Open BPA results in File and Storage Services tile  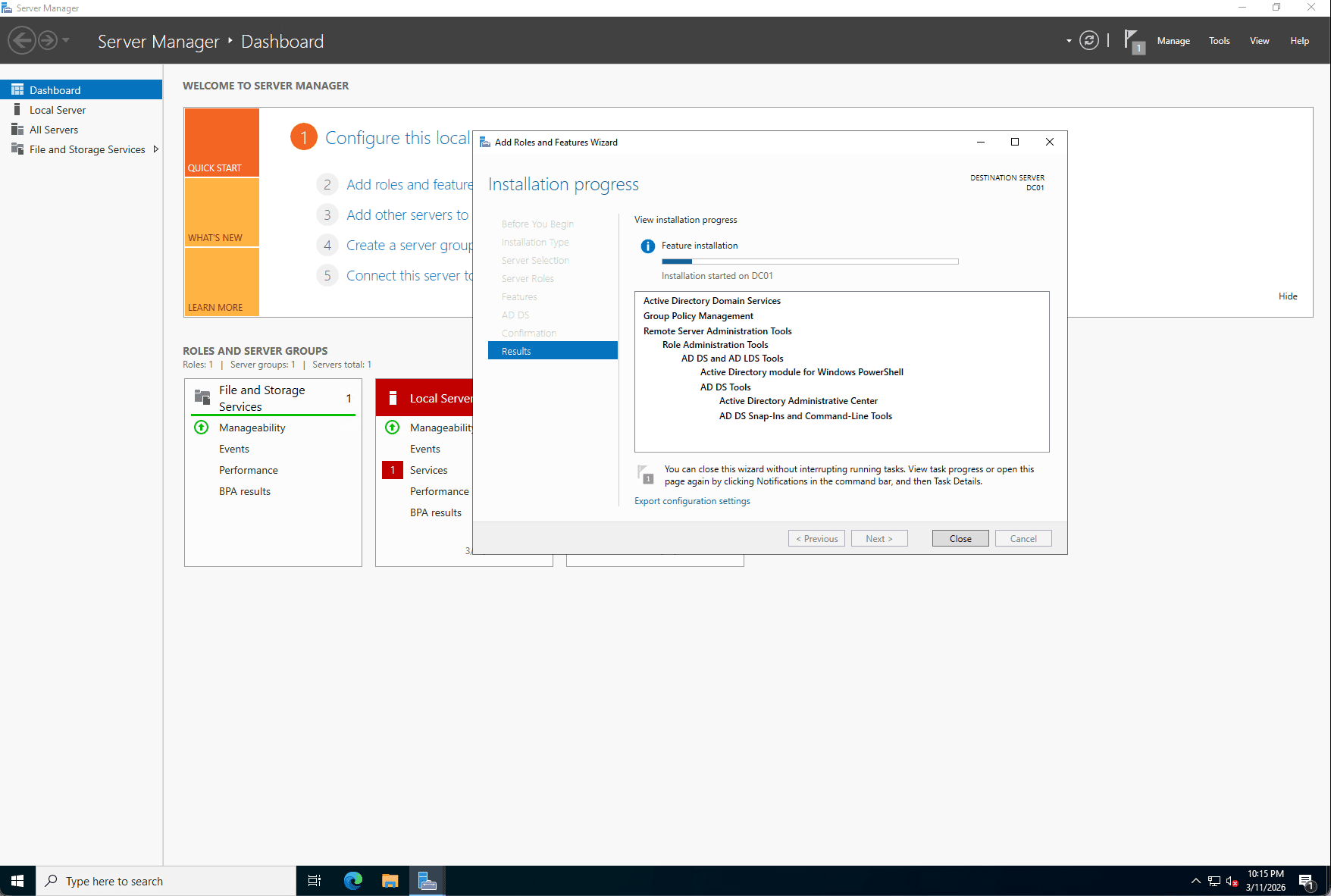click(245, 491)
